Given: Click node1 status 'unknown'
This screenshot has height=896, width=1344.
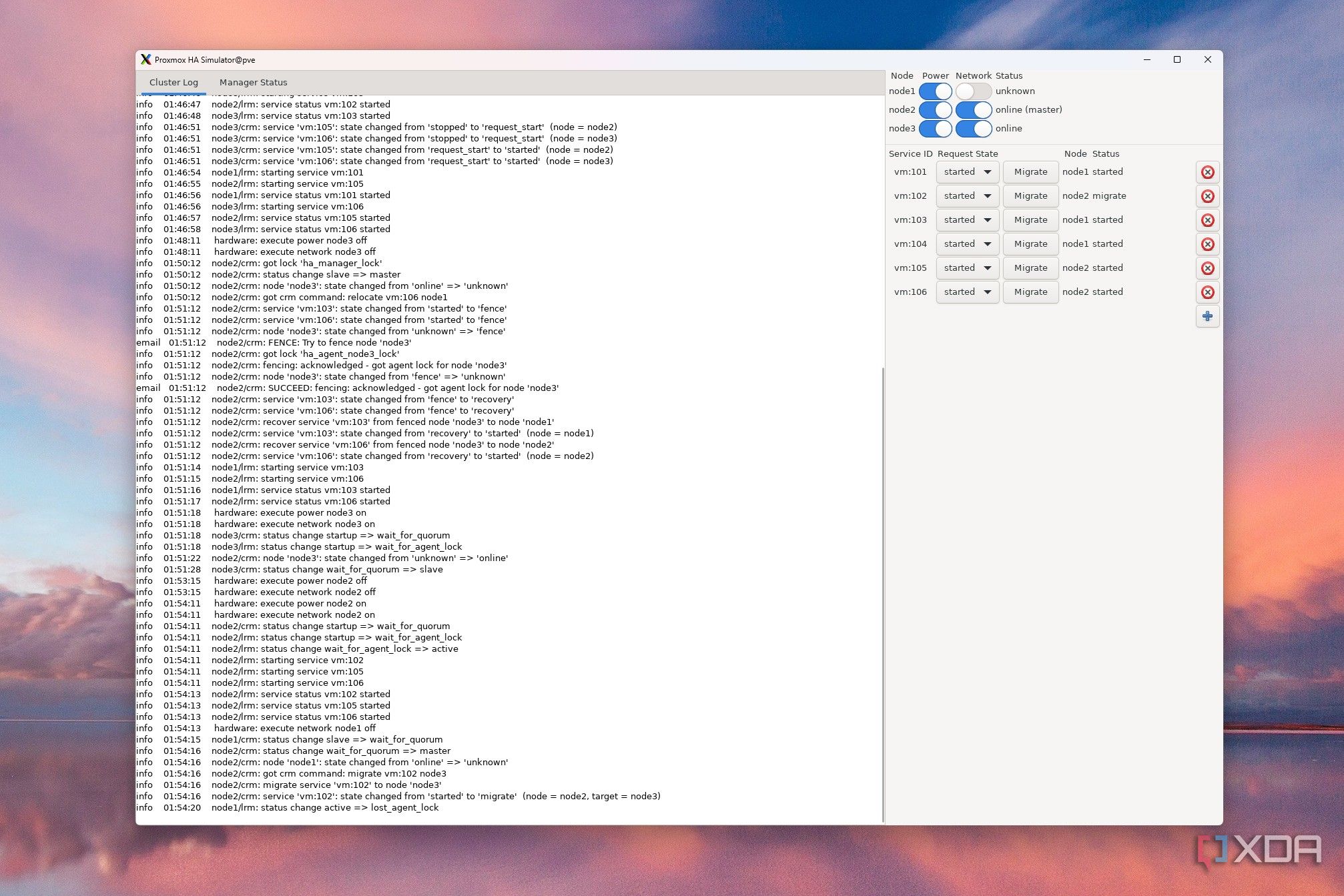Looking at the screenshot, I should [1015, 91].
